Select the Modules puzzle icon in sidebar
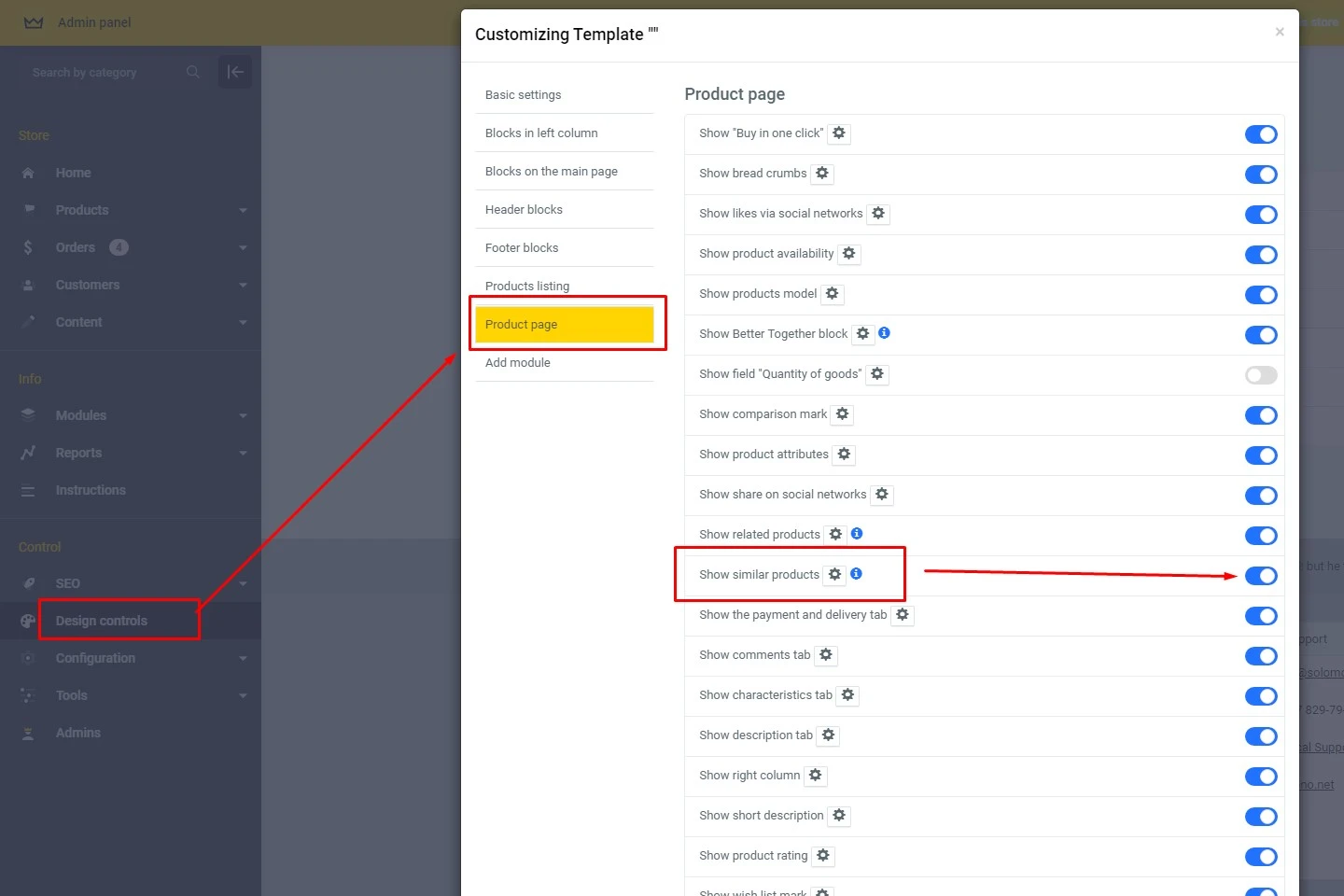The width and height of the screenshot is (1344, 896). [28, 415]
